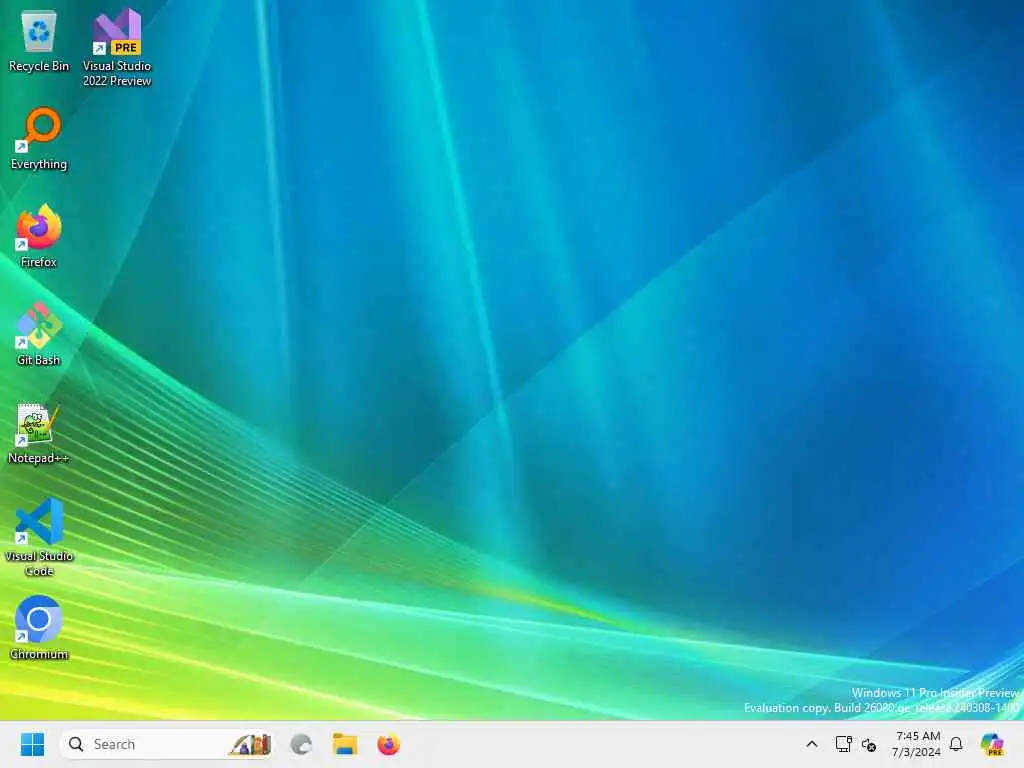Image resolution: width=1024 pixels, height=768 pixels.
Task: Open the clock showing 7:45 AM
Action: coord(918,744)
